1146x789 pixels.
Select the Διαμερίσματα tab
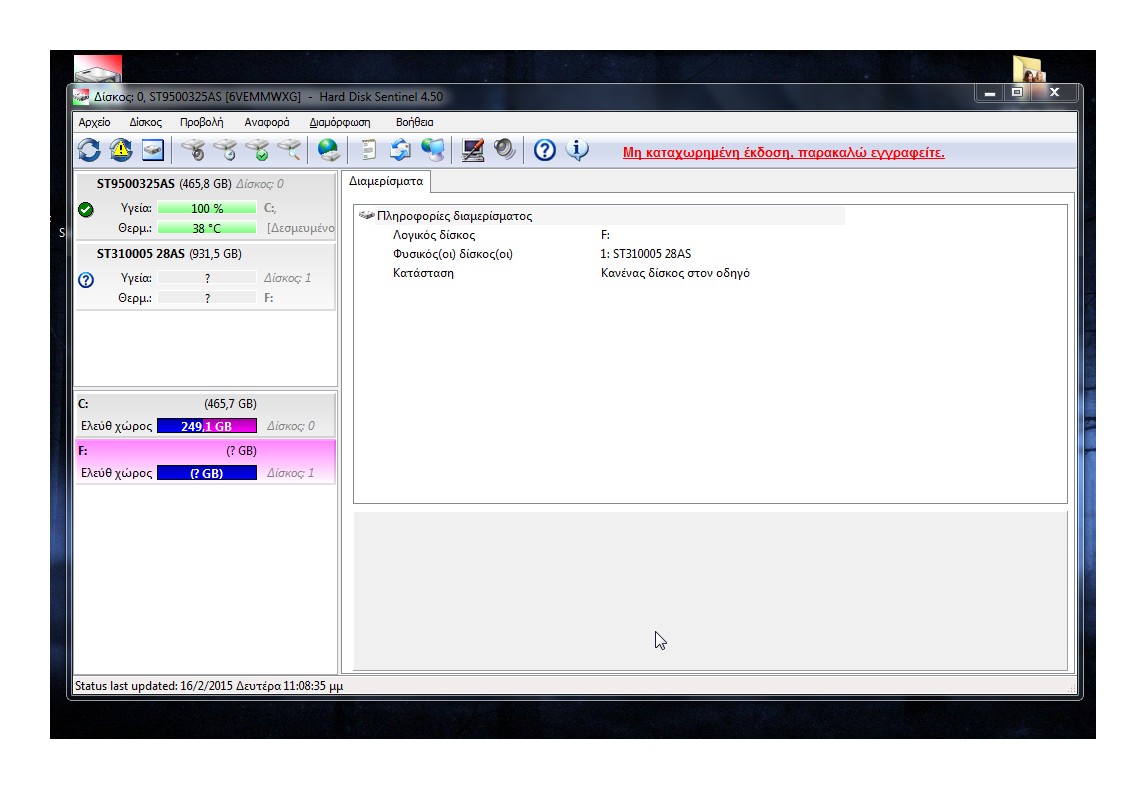(x=386, y=181)
